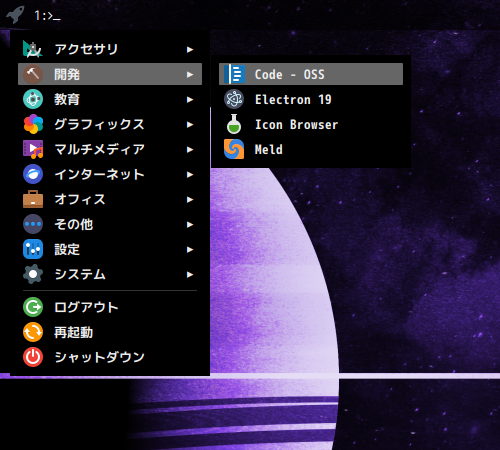Open the グラフィックス menu category
The height and width of the screenshot is (450, 500).
pos(110,124)
